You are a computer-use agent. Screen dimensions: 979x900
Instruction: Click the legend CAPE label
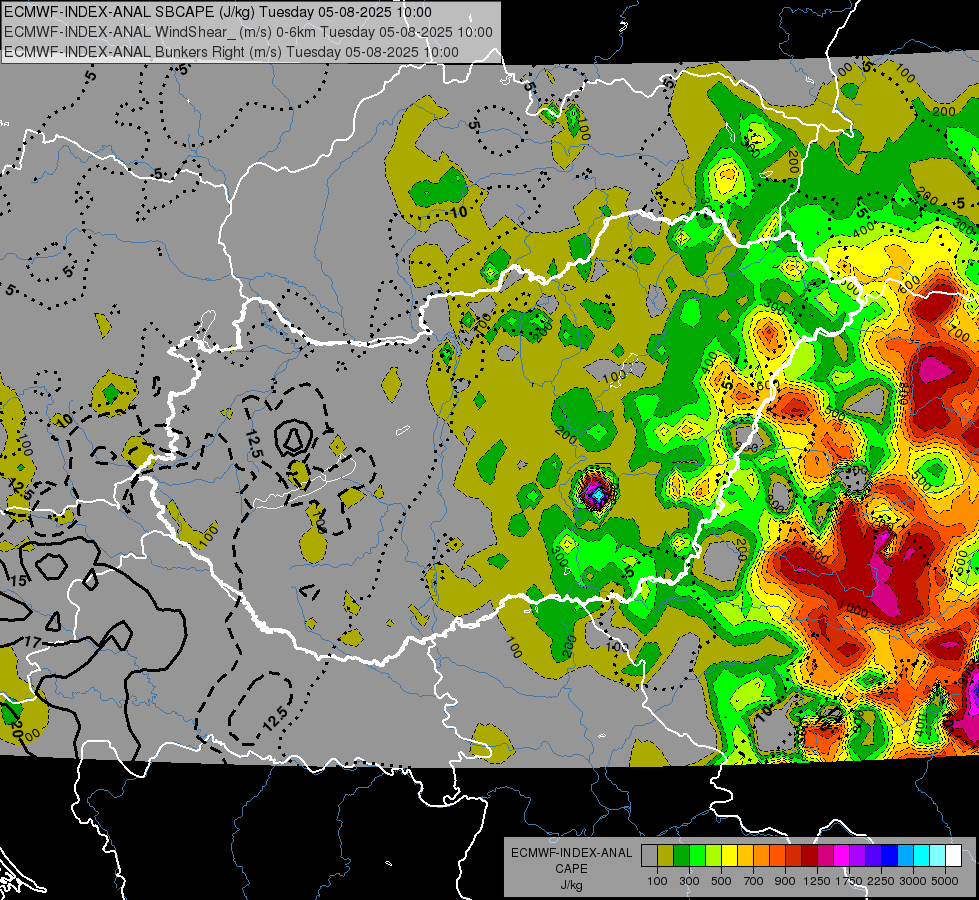(571, 869)
